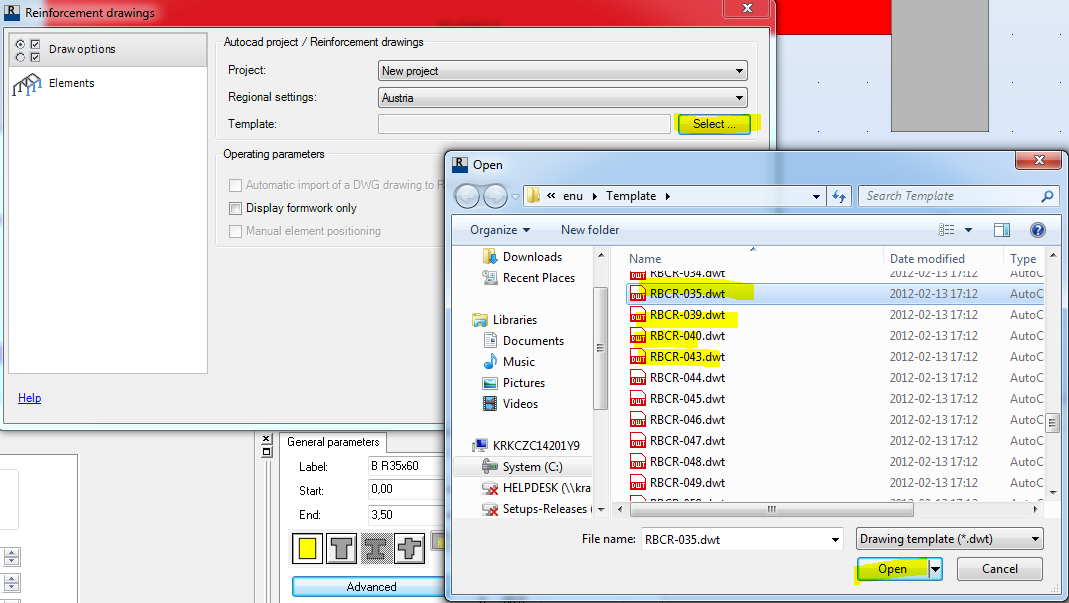Select the second radio button under Draw options

pos(21,56)
